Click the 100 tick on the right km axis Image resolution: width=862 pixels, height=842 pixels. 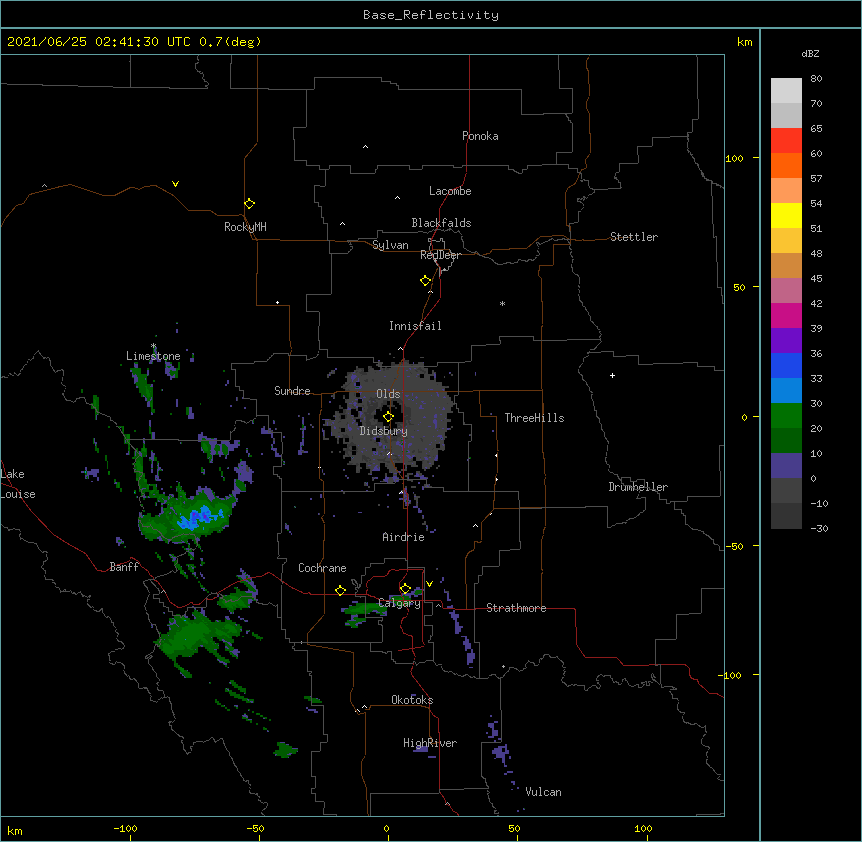click(734, 158)
